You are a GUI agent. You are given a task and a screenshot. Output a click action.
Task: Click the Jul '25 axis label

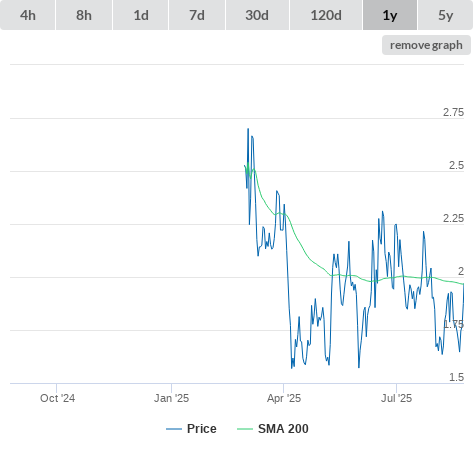[396, 398]
